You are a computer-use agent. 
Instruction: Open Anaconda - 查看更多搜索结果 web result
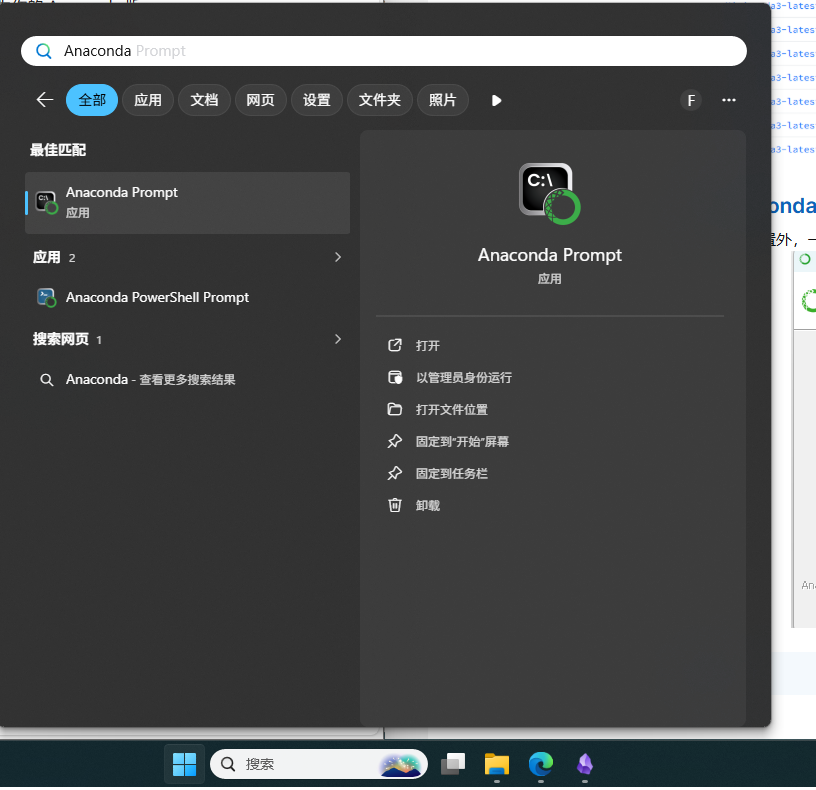click(x=187, y=379)
